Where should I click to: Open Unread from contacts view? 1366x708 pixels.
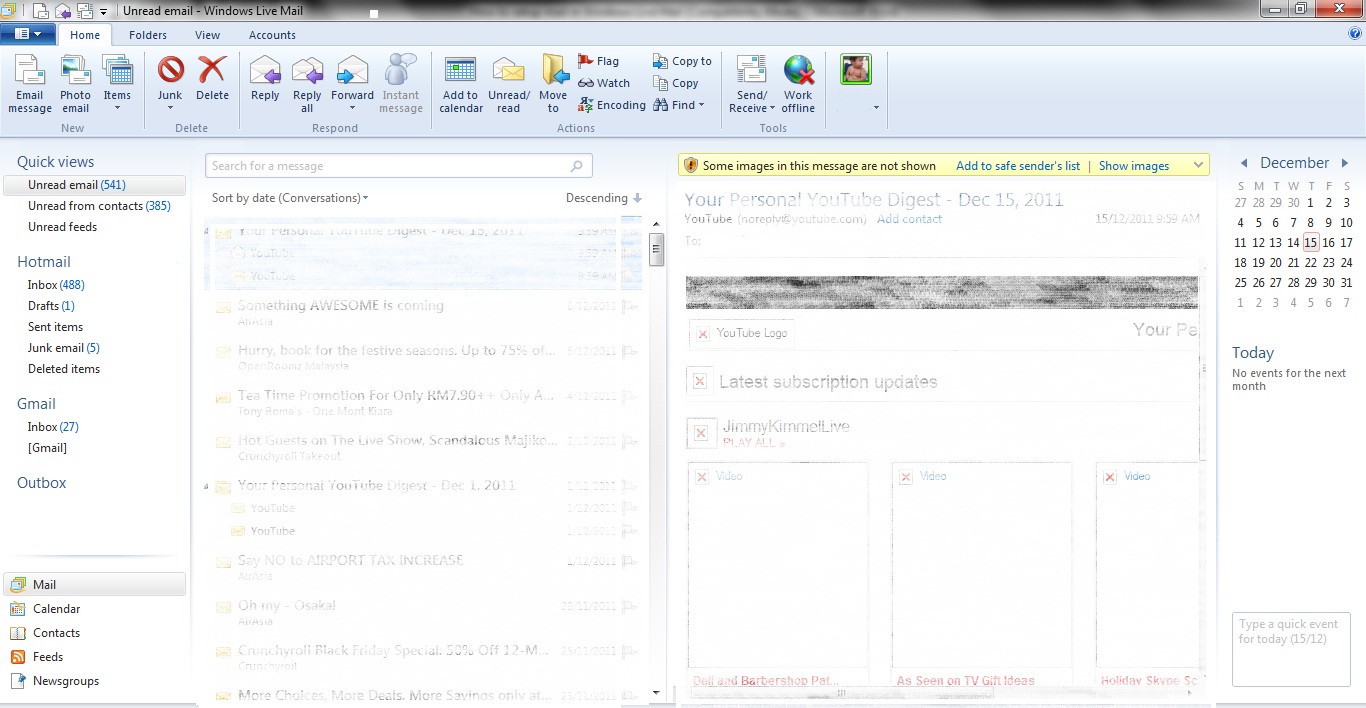click(99, 206)
